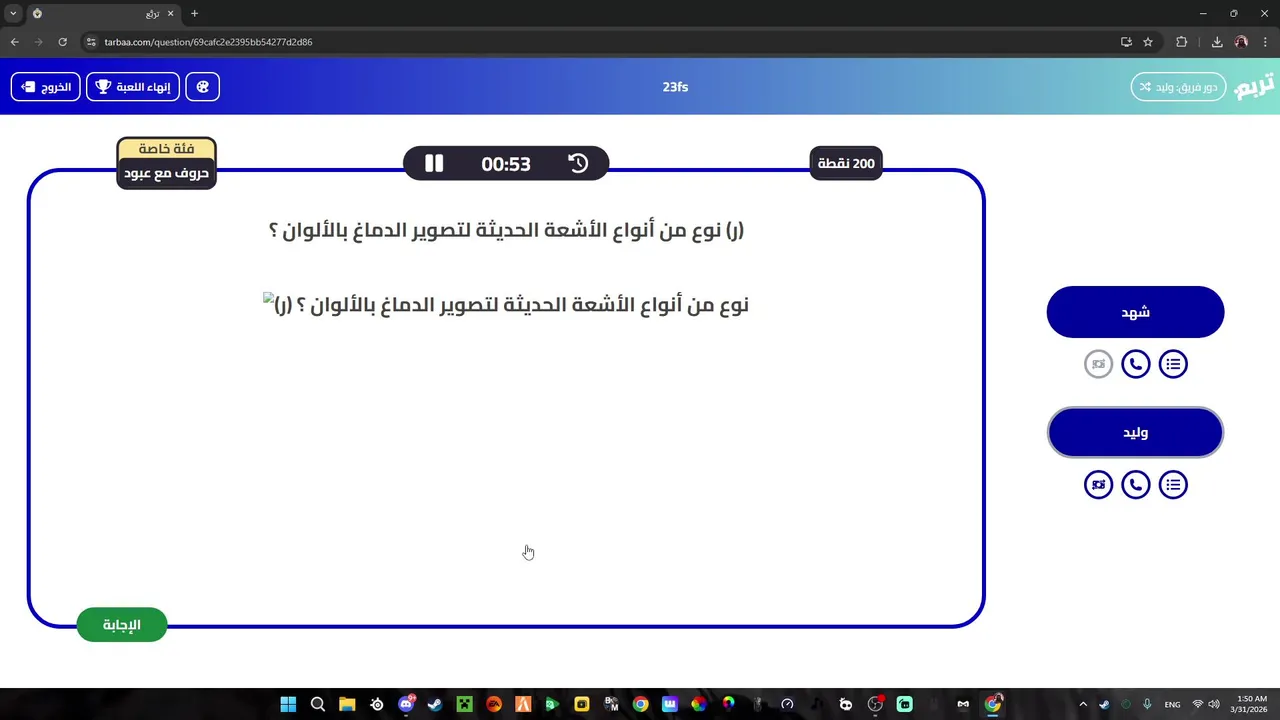Image resolution: width=1280 pixels, height=720 pixels.
Task: Reset the timer with the history icon
Action: (578, 163)
